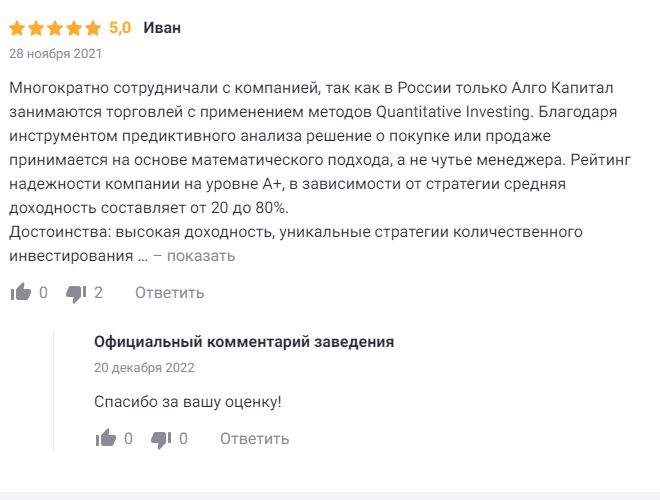The height and width of the screenshot is (500, 660).
Task: Click the review date 28 ноября 2021
Action: [55, 53]
